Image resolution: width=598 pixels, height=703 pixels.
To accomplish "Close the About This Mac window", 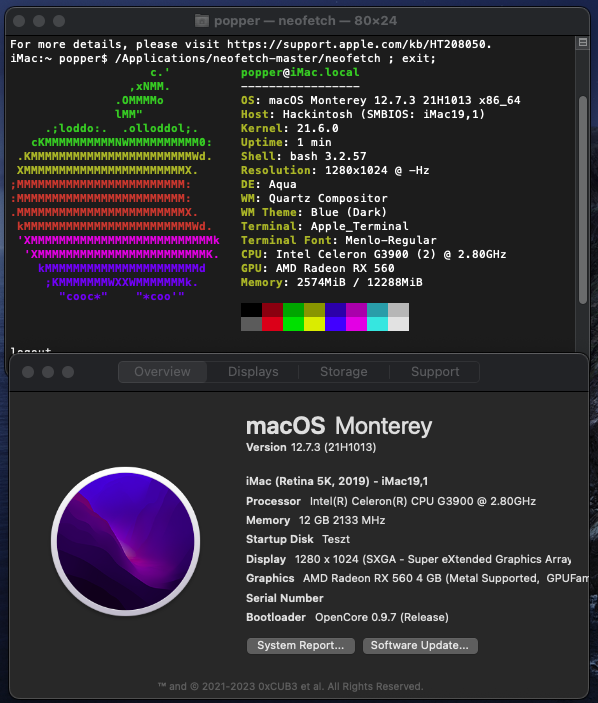I will pos(28,372).
